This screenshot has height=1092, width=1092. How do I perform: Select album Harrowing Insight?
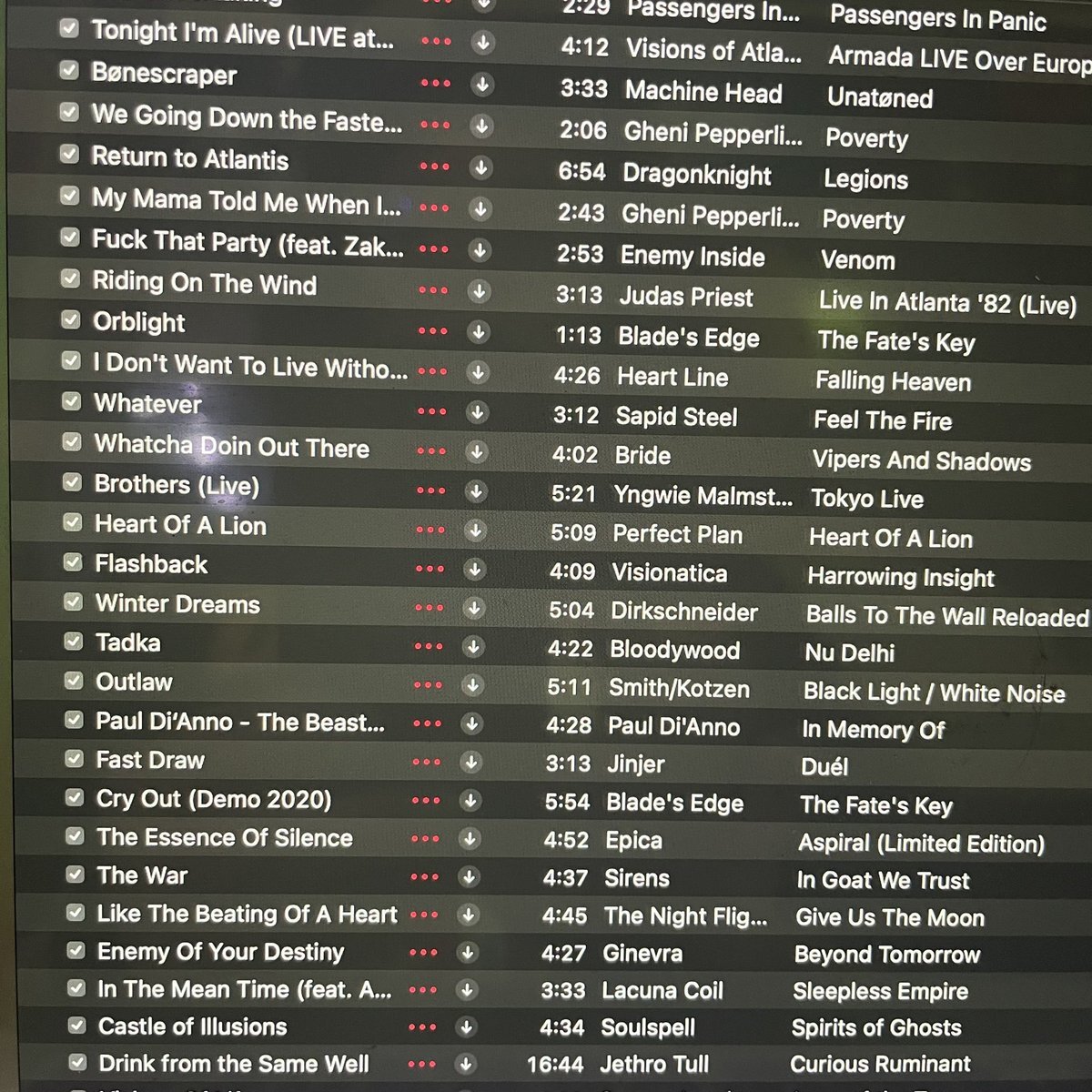(x=901, y=577)
